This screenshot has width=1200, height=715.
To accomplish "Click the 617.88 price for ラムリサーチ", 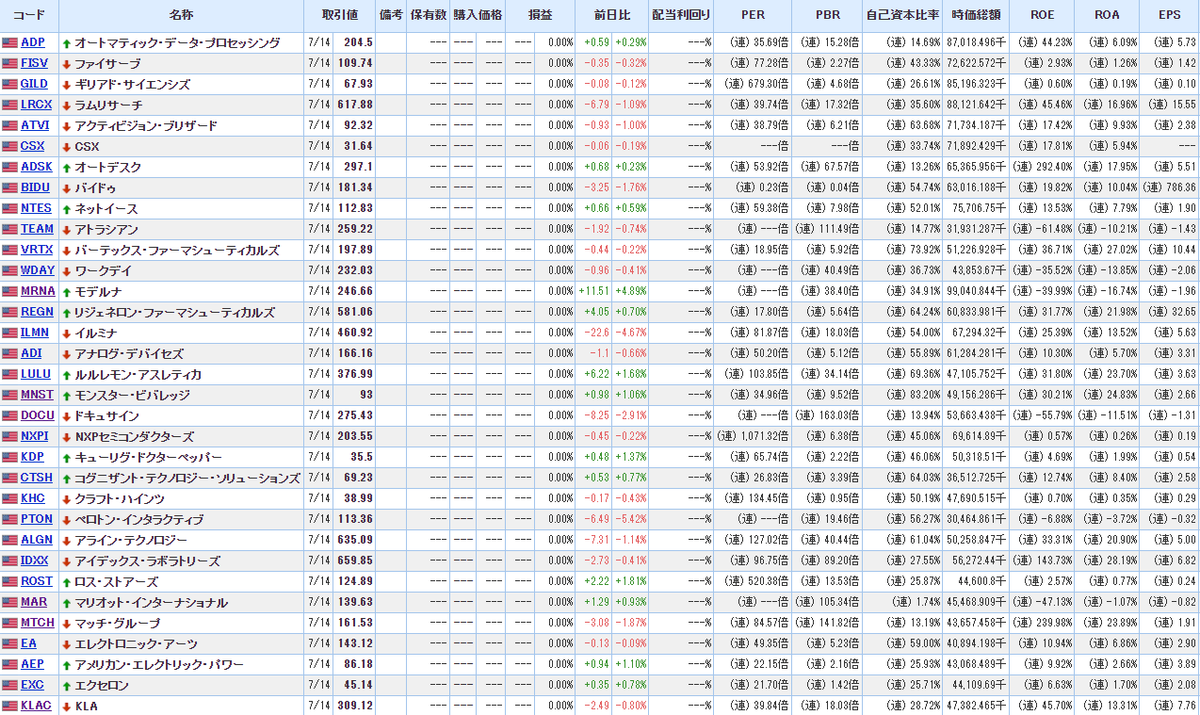I will 355,105.
